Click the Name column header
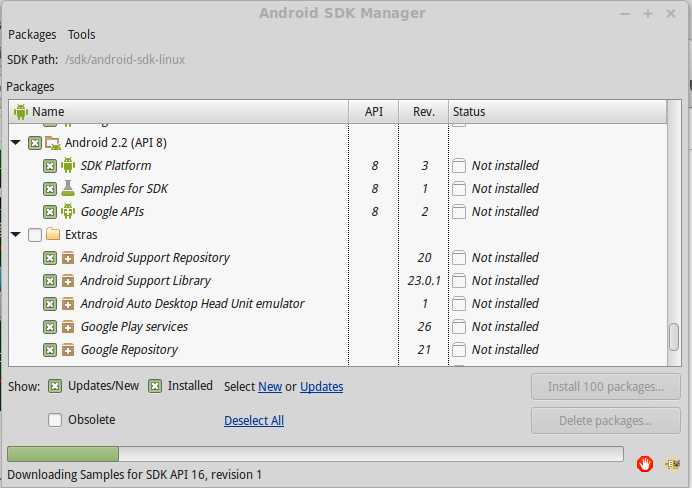The width and height of the screenshot is (692, 488). (178, 112)
